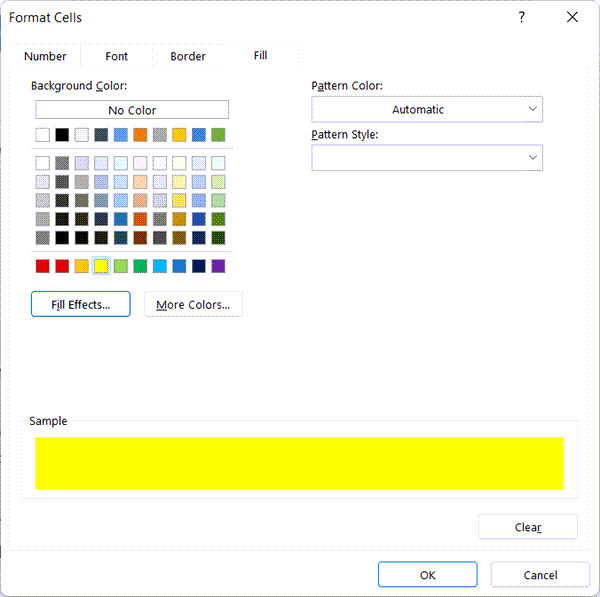The image size is (600, 597).
Task: Open the Pattern Style dropdown
Action: [x=427, y=158]
